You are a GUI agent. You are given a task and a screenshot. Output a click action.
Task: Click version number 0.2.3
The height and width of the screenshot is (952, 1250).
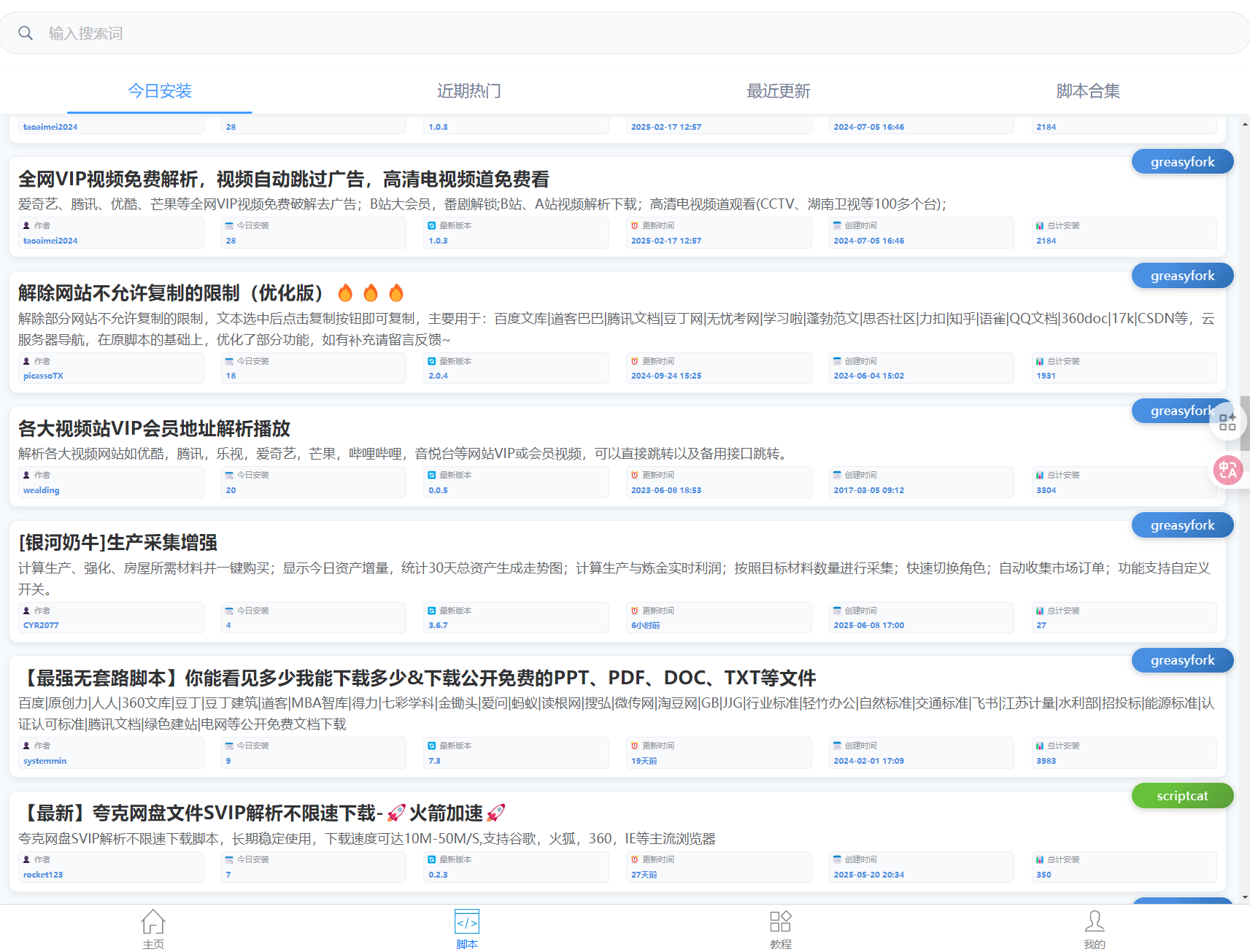[x=438, y=875]
